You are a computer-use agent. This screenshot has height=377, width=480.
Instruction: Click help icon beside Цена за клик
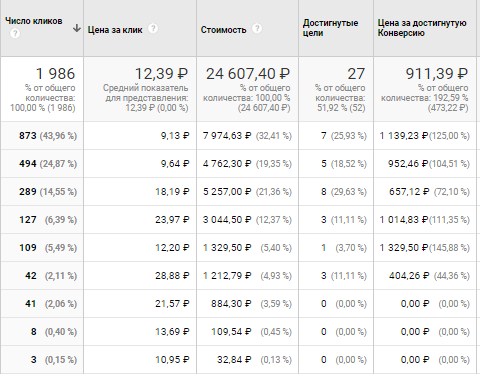point(153,28)
